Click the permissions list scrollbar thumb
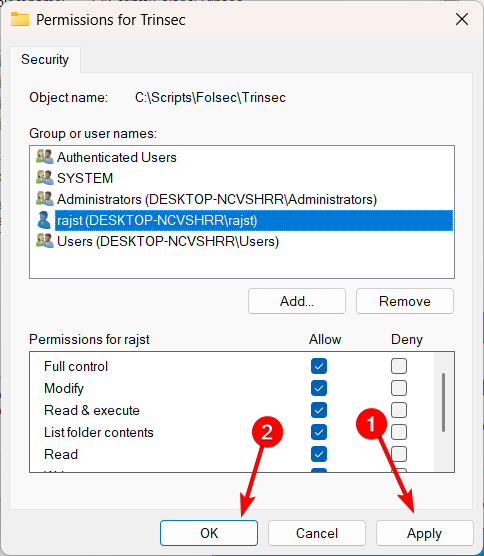Screen dimensions: 484x556 [443, 402]
